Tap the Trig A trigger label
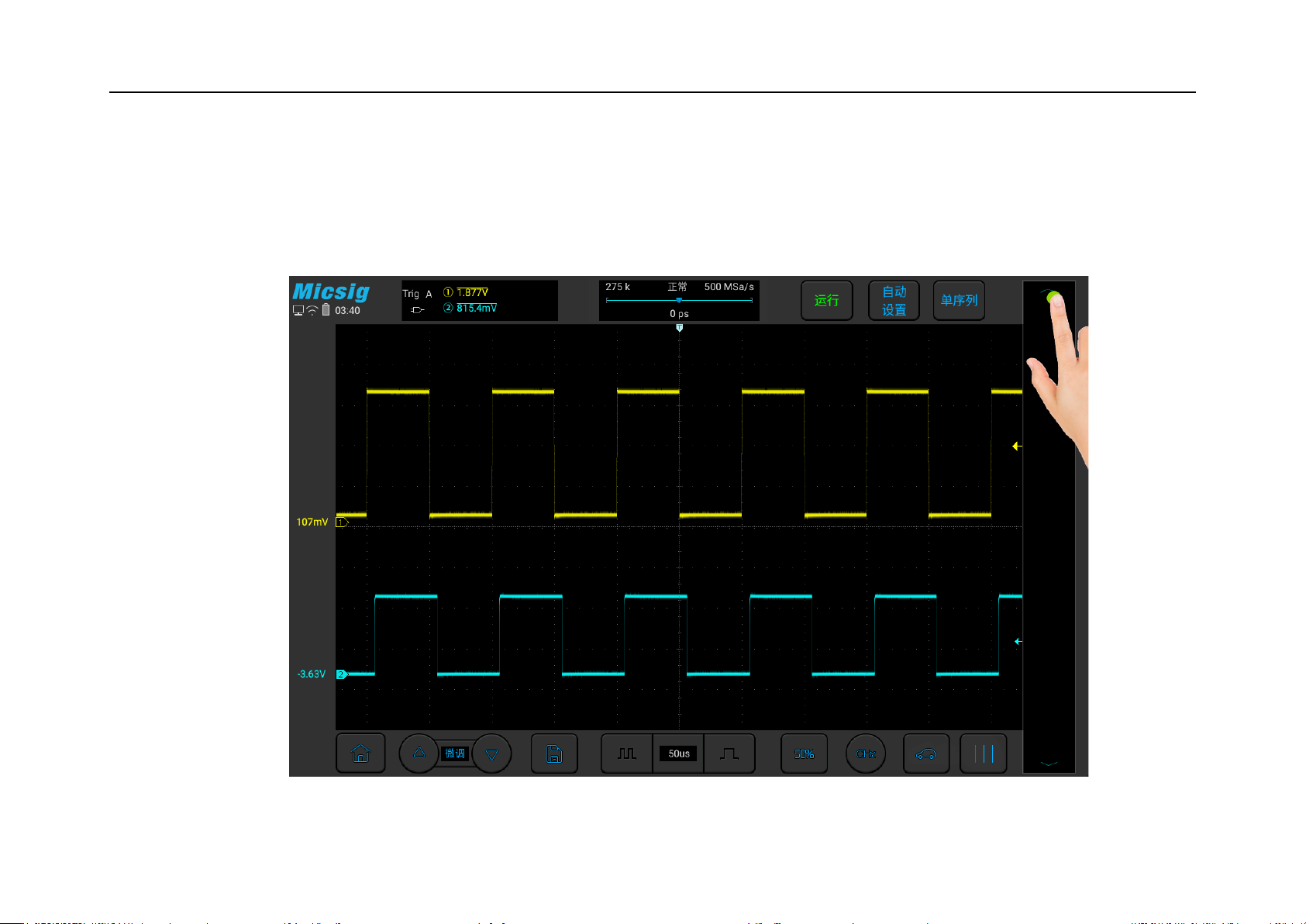Image resolution: width=1306 pixels, height=924 pixels. 417,294
